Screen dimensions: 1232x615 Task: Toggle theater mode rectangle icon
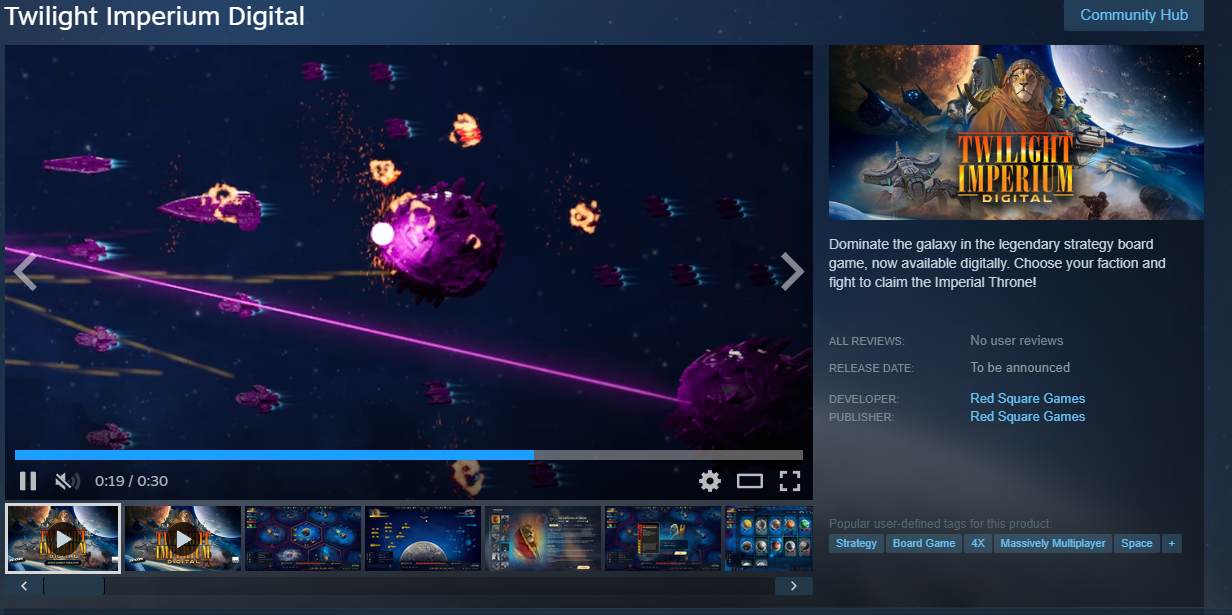[750, 481]
